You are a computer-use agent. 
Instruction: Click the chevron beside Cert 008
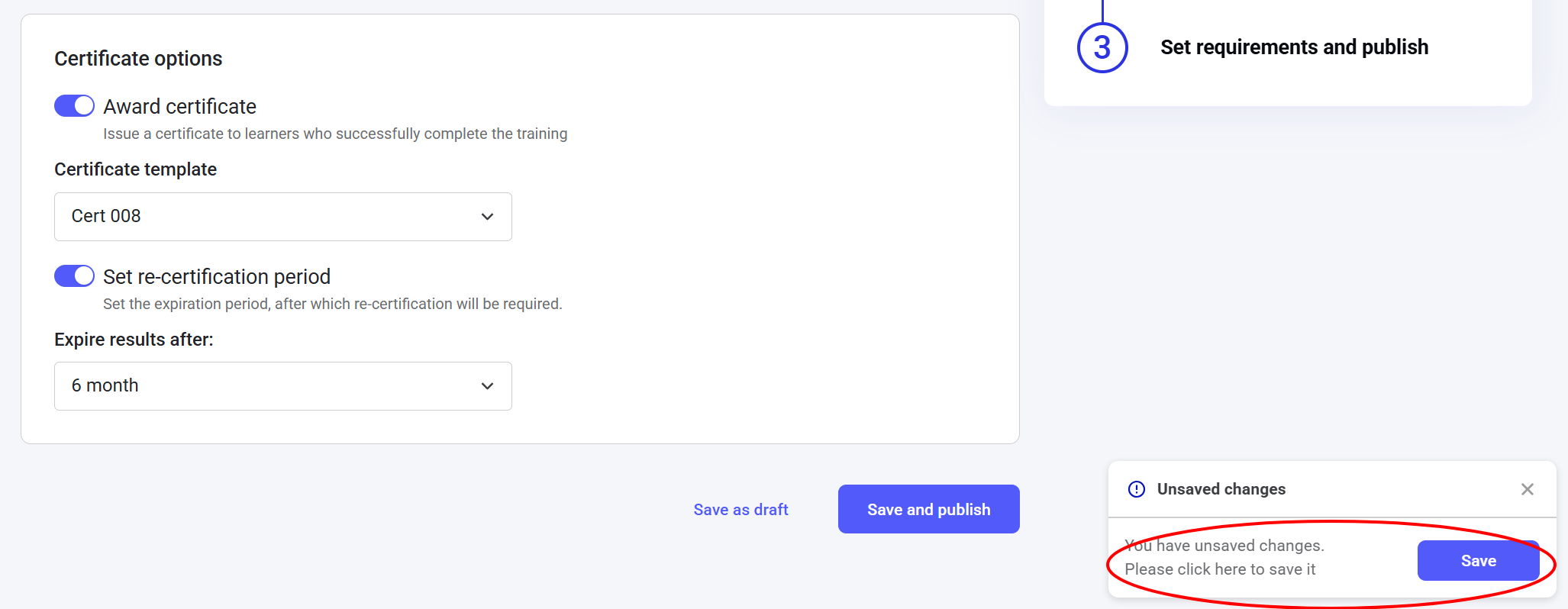click(x=487, y=217)
